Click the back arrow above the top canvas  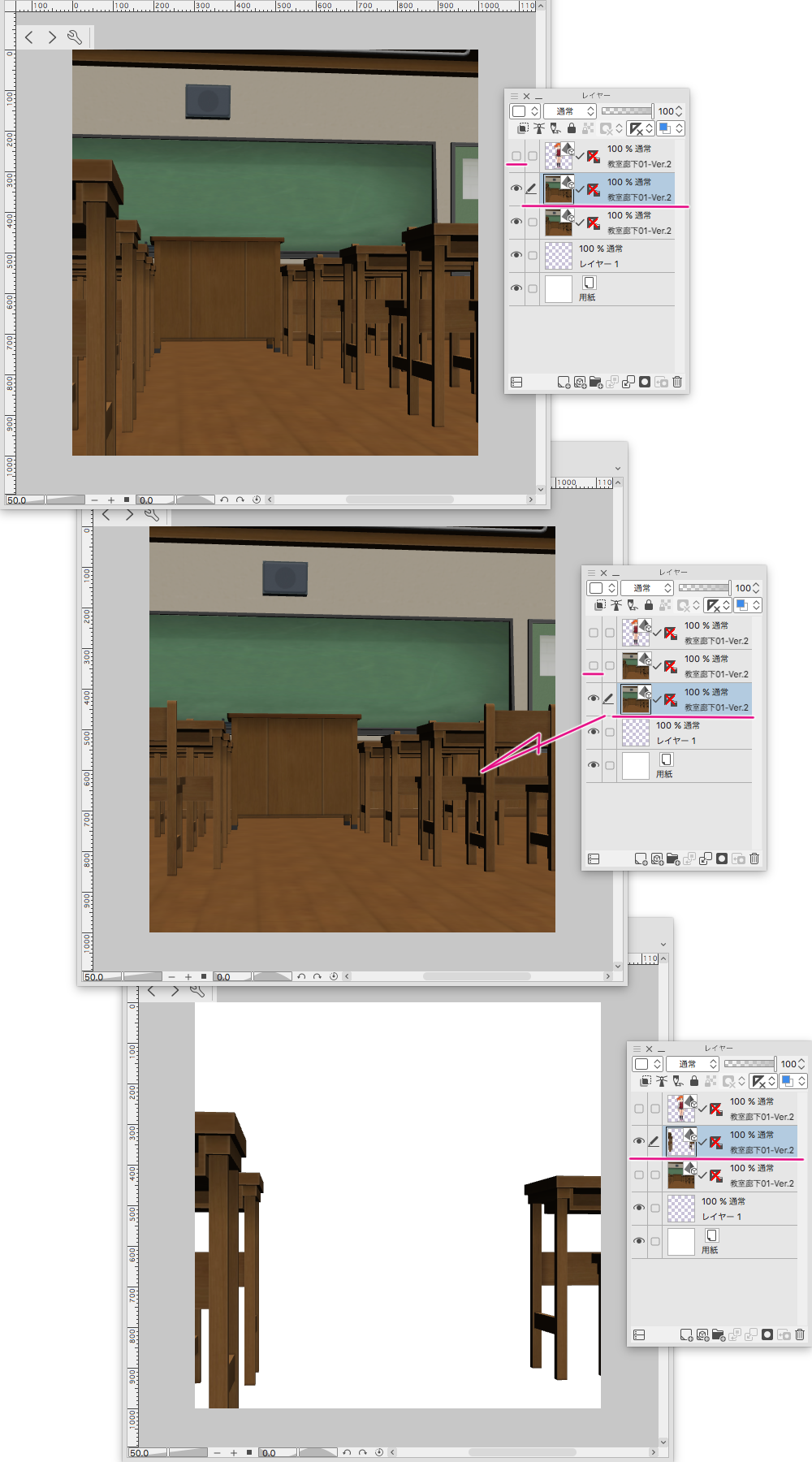tap(29, 37)
